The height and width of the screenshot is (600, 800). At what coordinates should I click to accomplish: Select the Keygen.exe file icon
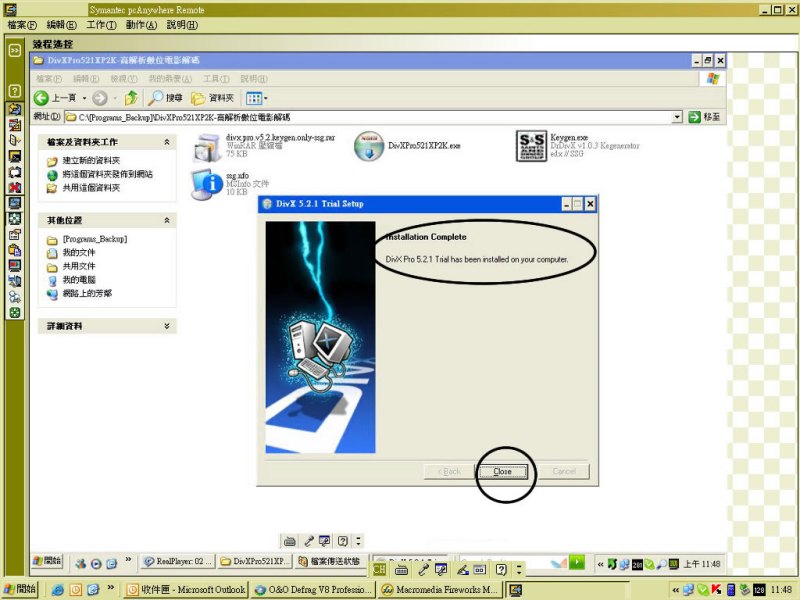click(531, 146)
